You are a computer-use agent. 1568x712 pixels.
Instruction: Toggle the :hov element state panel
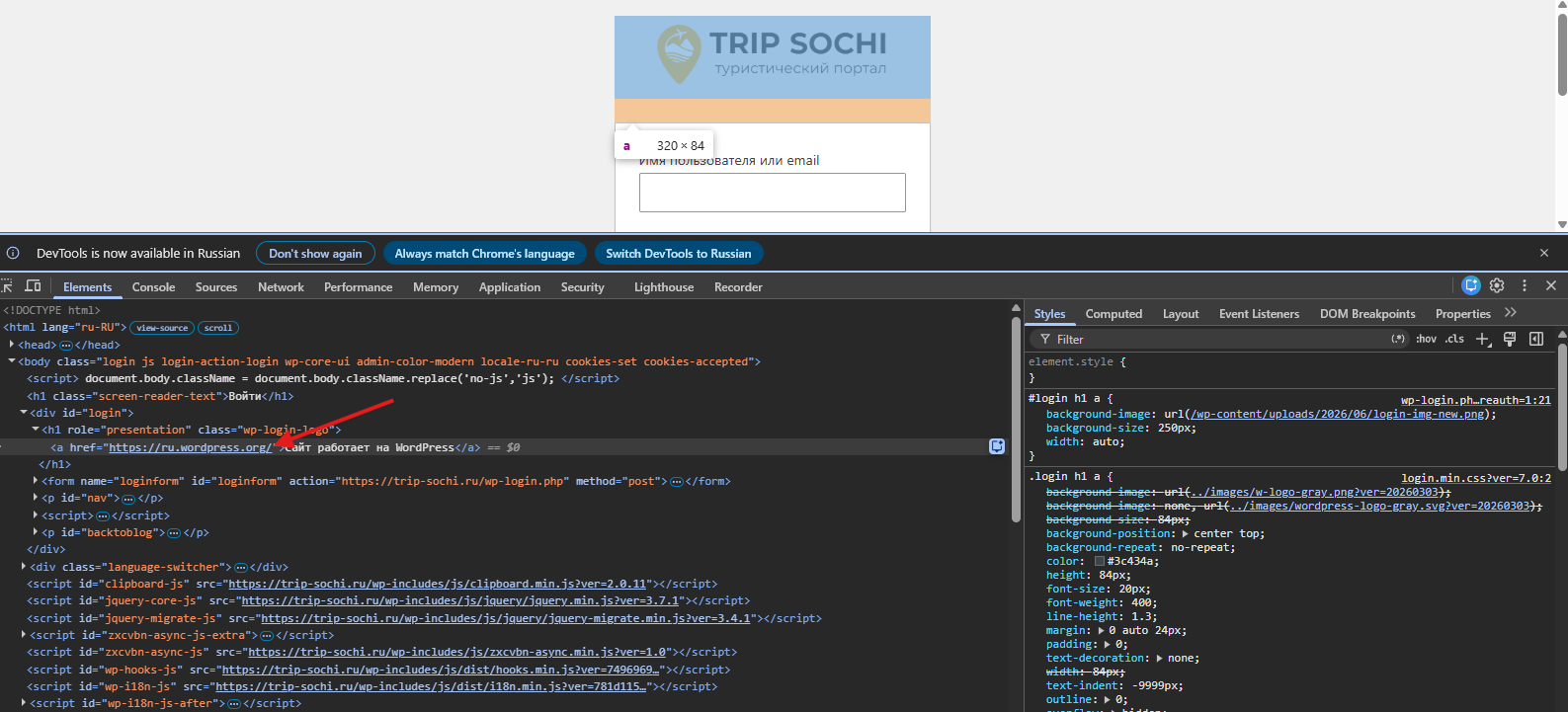tap(1426, 339)
